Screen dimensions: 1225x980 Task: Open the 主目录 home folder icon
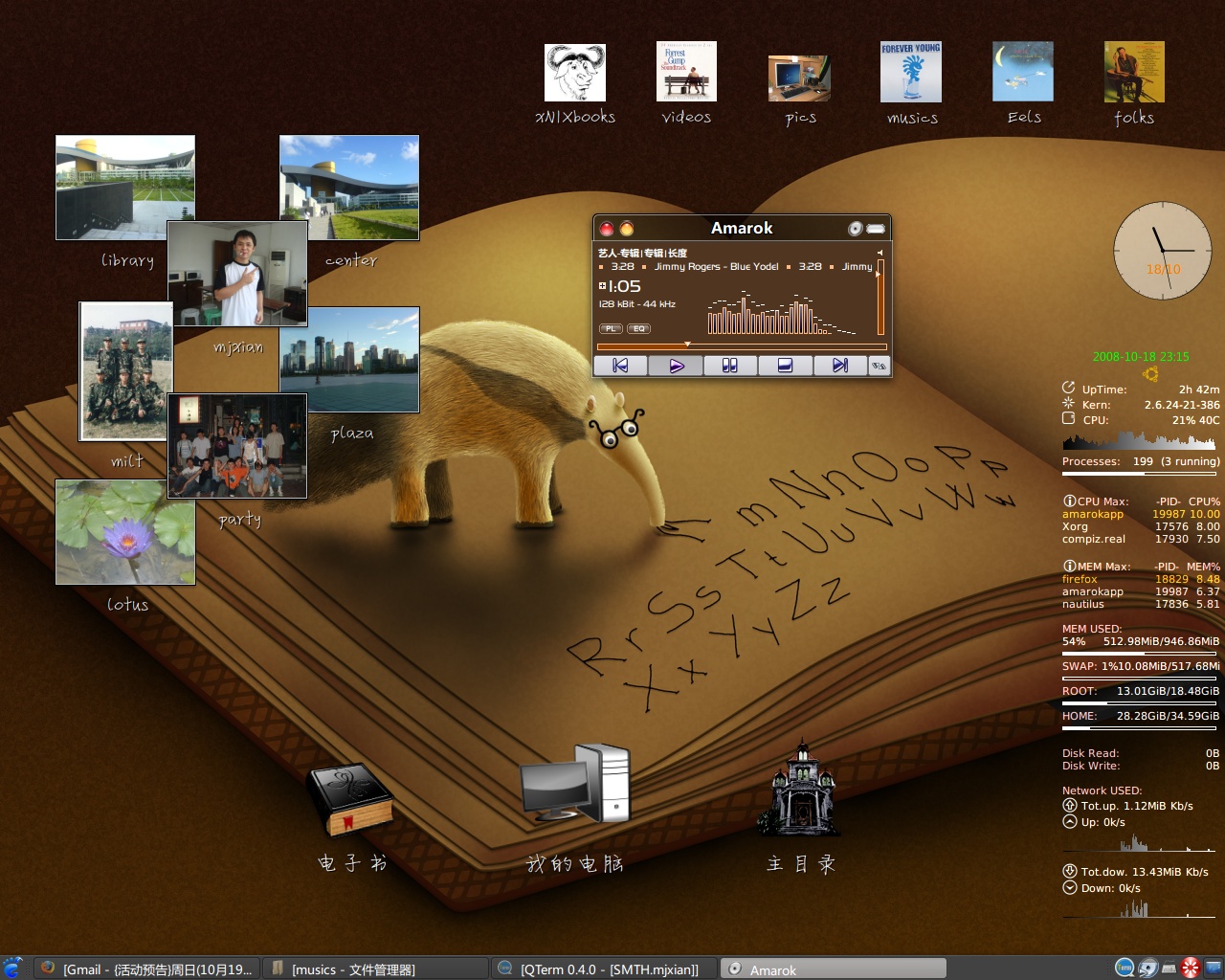801,789
